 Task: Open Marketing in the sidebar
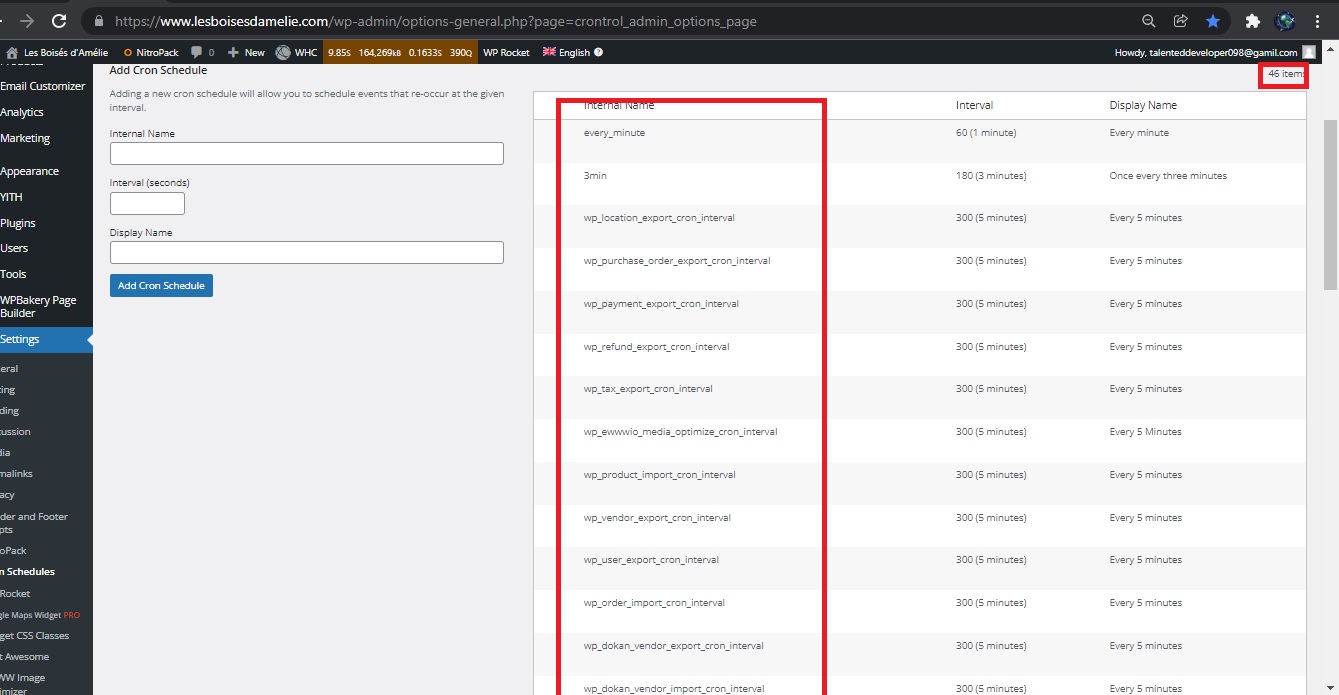(x=25, y=138)
